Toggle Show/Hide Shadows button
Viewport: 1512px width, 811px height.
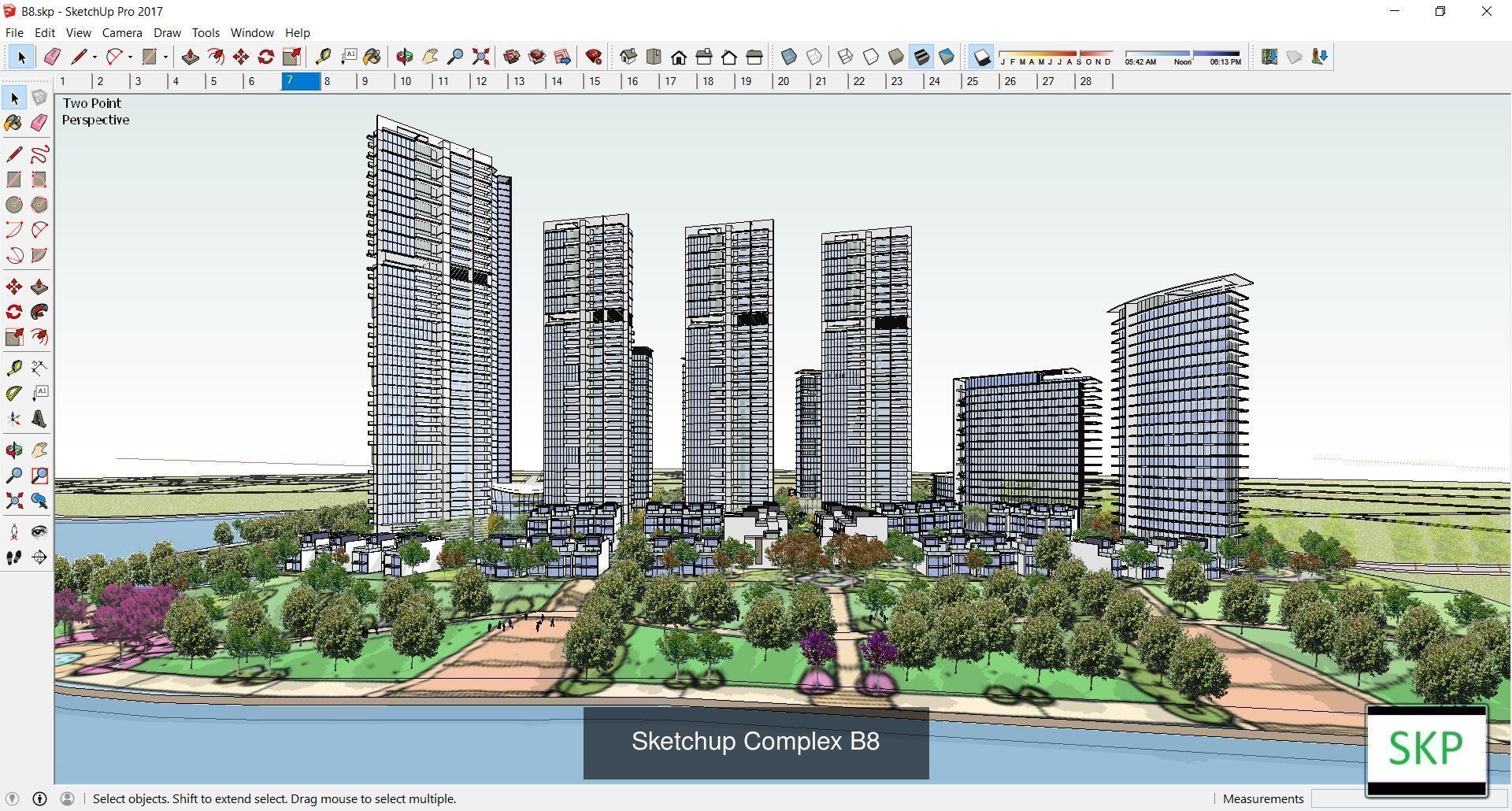click(x=981, y=57)
